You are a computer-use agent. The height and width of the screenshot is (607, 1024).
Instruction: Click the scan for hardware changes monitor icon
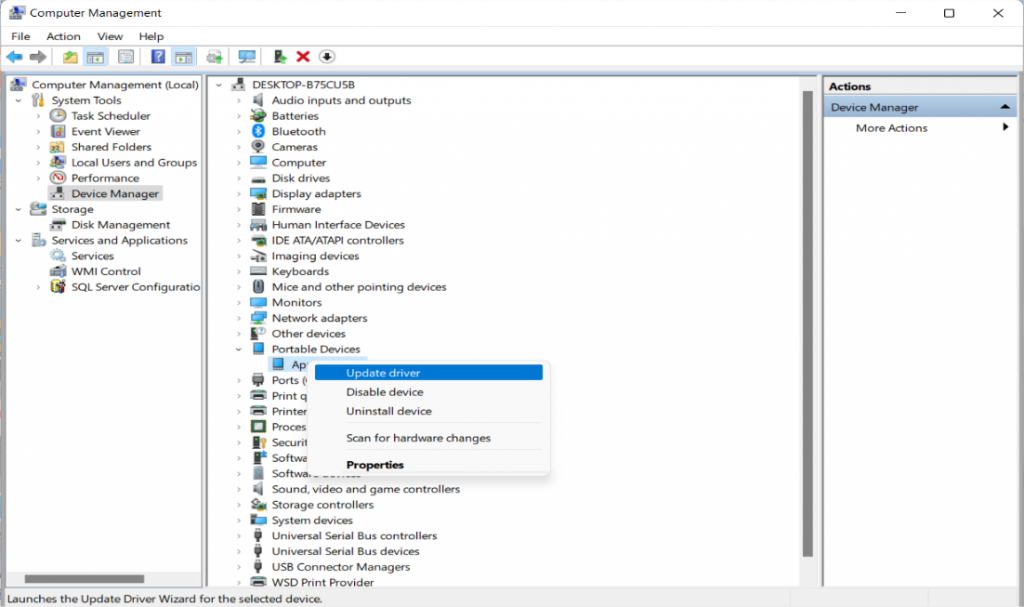click(x=247, y=57)
